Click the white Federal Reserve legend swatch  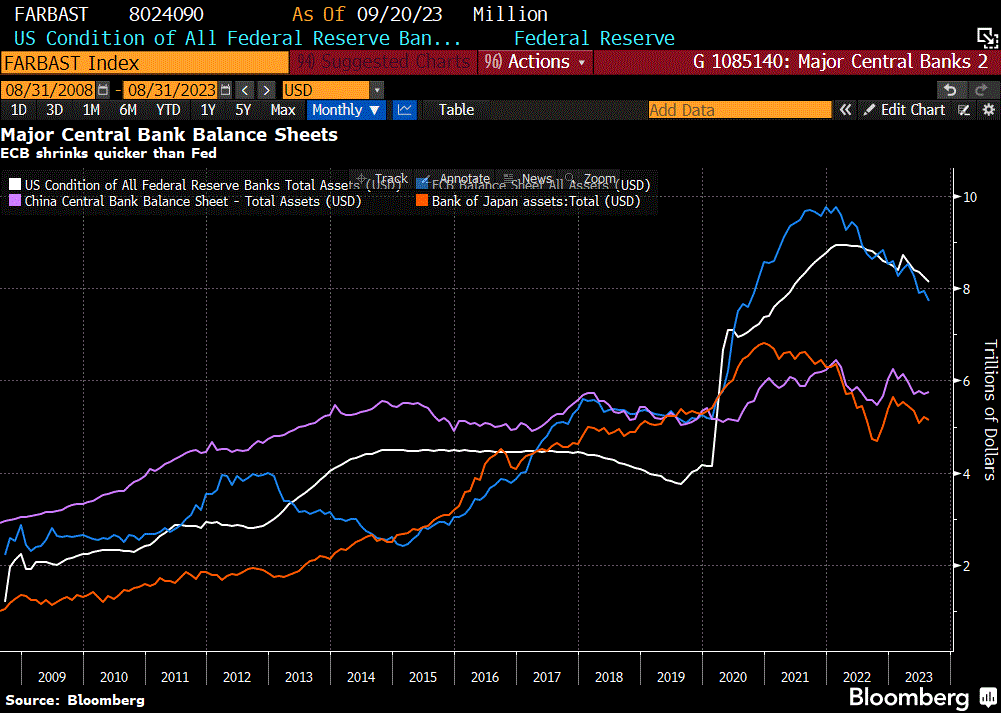pos(15,185)
